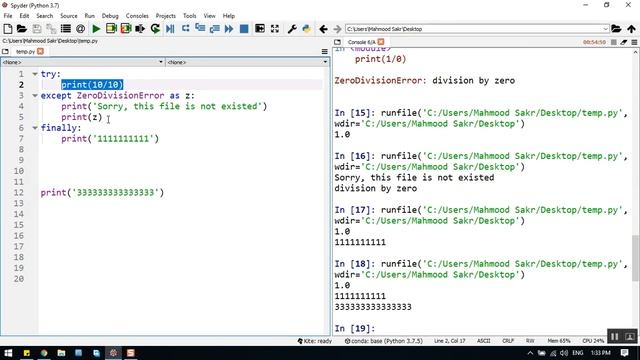The height and width of the screenshot is (360, 640).
Task: Open the Tools menu
Action: pyautogui.click(x=189, y=16)
